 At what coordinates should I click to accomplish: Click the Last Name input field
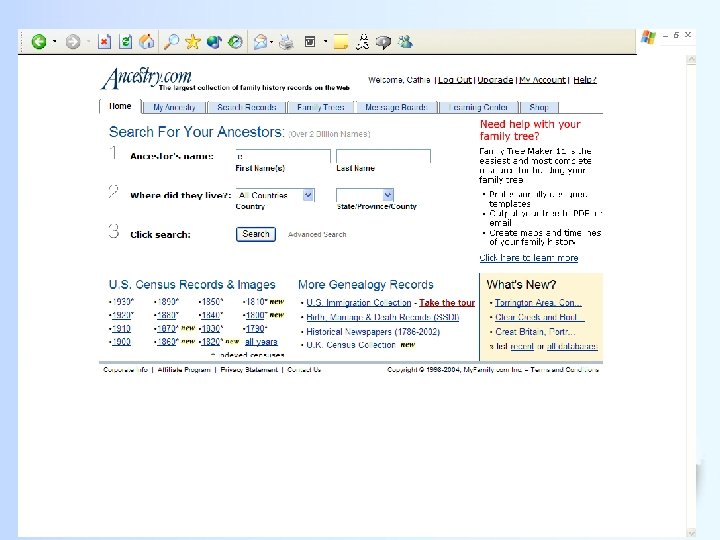pyautogui.click(x=383, y=156)
